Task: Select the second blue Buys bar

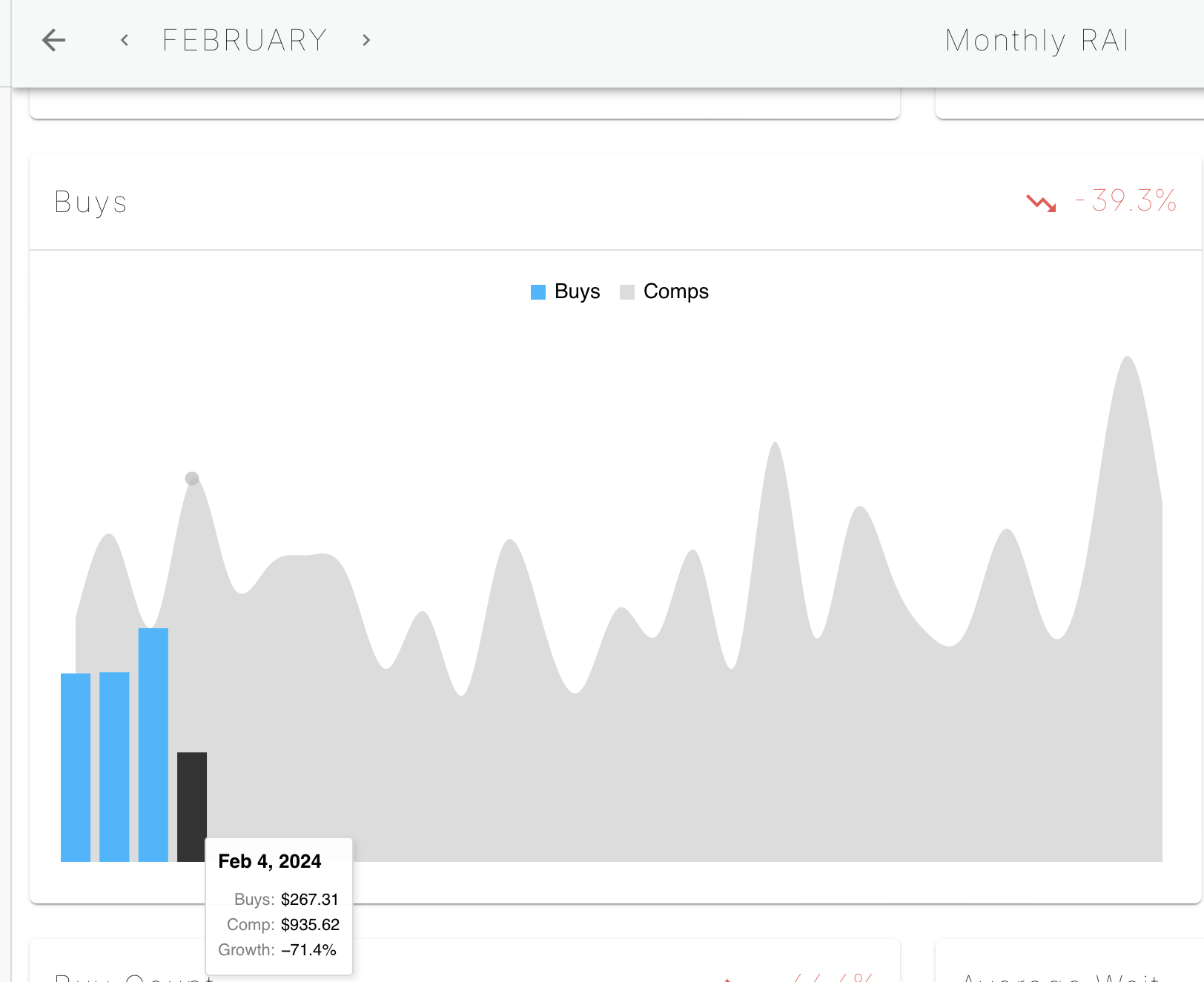Action: point(114,766)
